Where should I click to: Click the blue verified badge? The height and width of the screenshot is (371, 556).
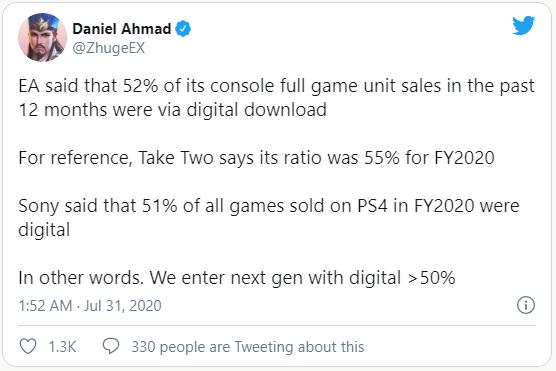tap(183, 29)
